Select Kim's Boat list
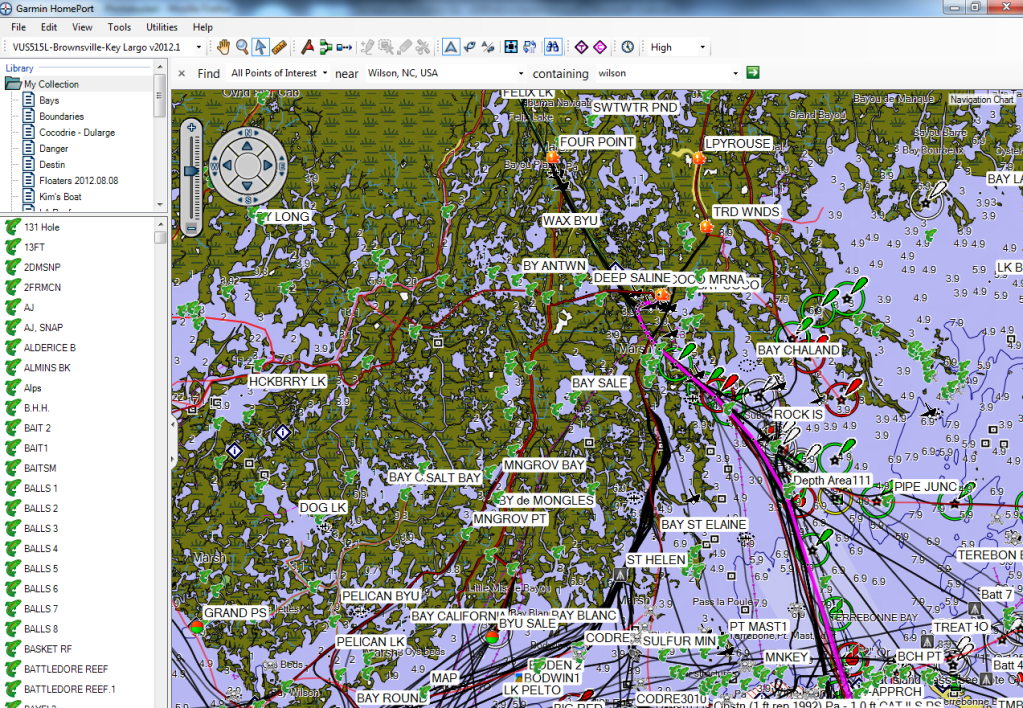The height and width of the screenshot is (708, 1023). point(60,196)
